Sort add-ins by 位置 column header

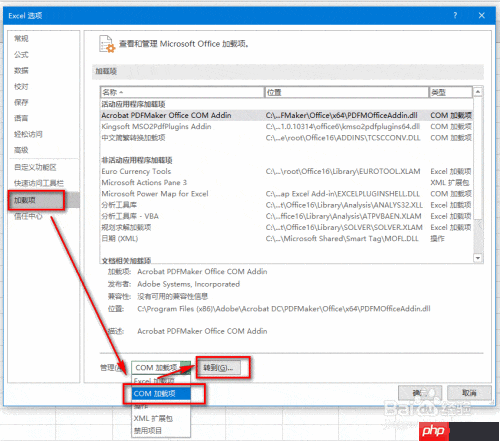[347, 92]
